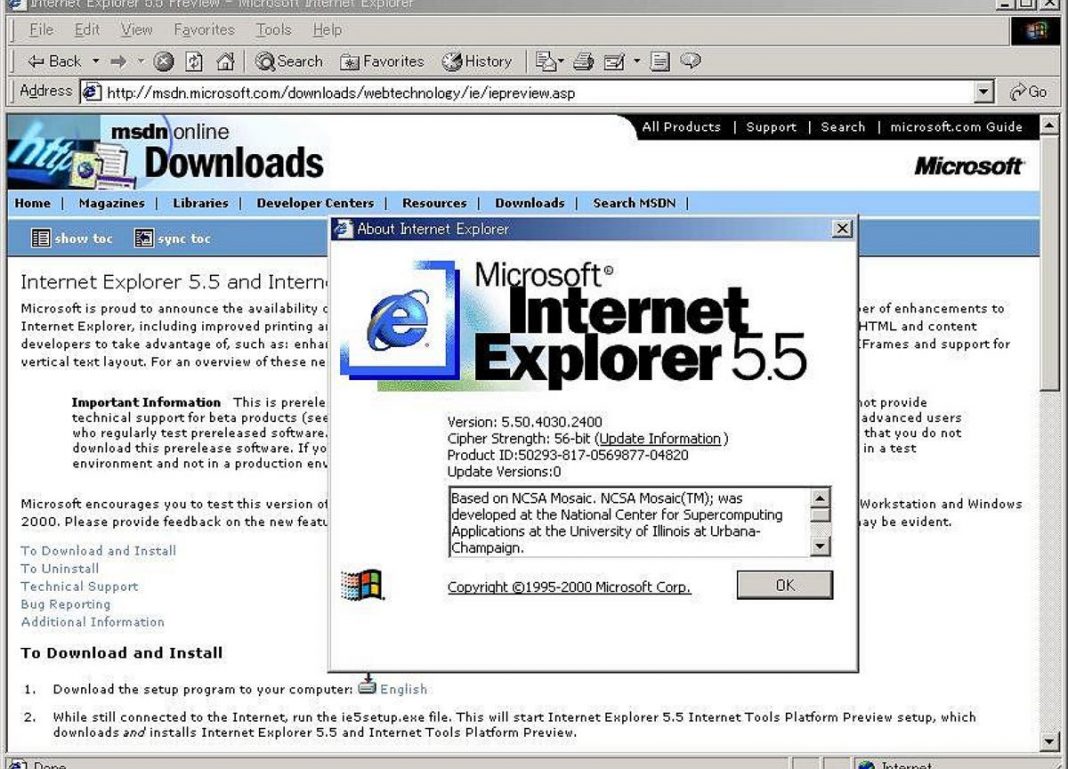Go to the MSDN Home nav item

(32, 203)
